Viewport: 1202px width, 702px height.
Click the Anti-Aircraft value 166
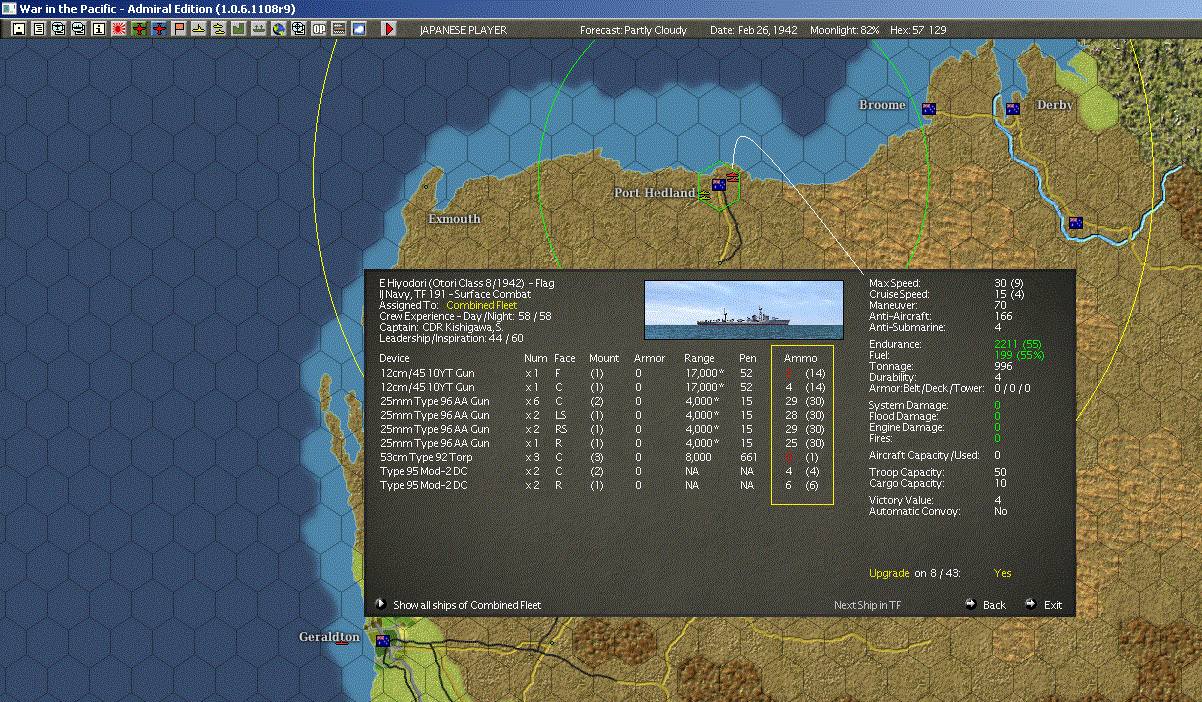click(1003, 316)
